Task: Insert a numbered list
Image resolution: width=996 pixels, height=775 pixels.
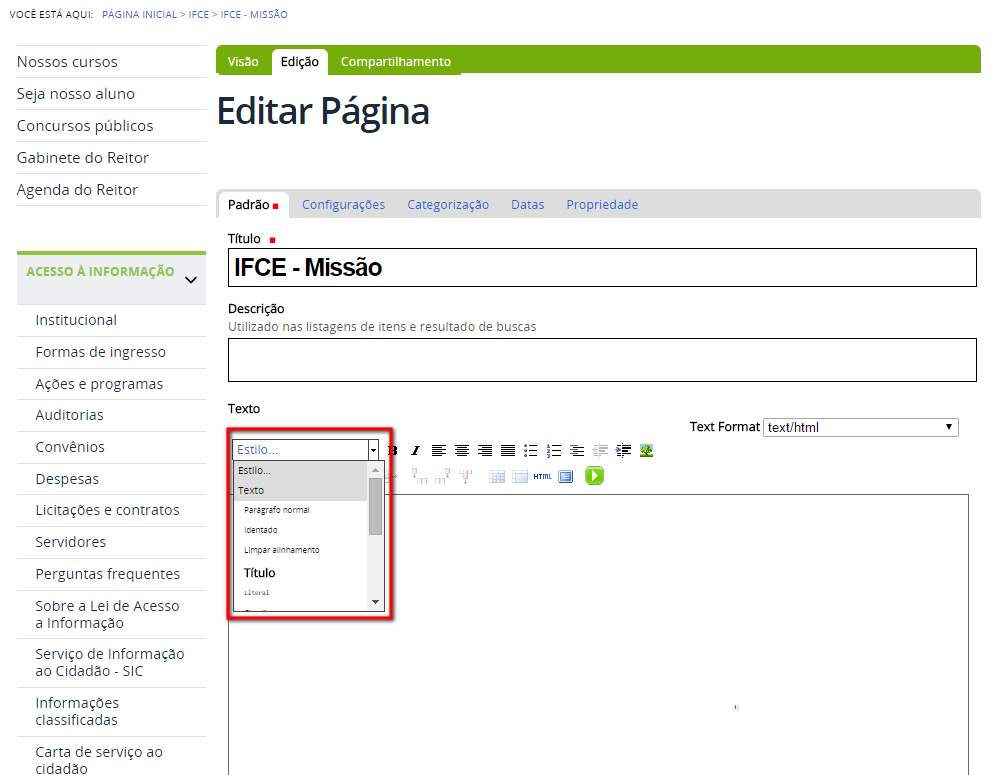Action: pos(553,450)
